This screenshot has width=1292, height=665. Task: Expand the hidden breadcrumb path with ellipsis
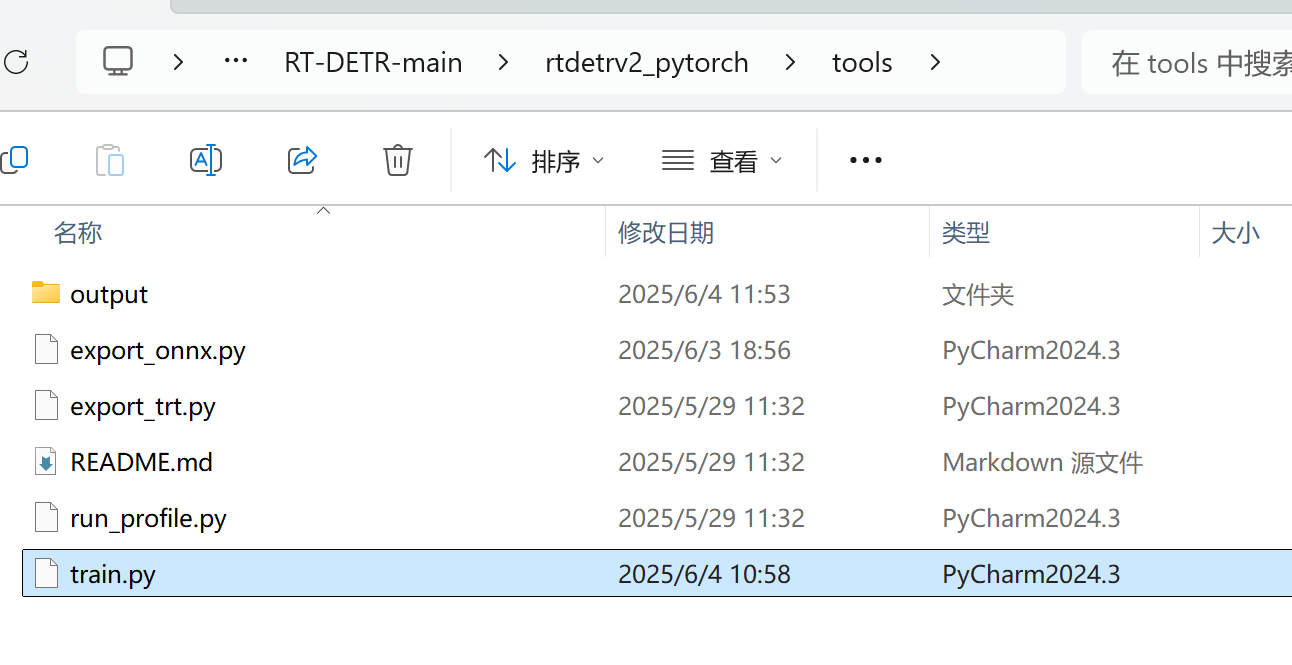point(235,62)
